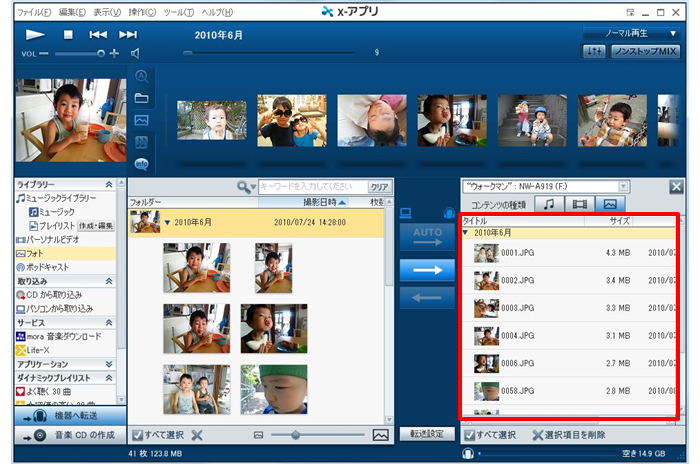Select the music content type icon
700x464 pixels.
click(548, 204)
